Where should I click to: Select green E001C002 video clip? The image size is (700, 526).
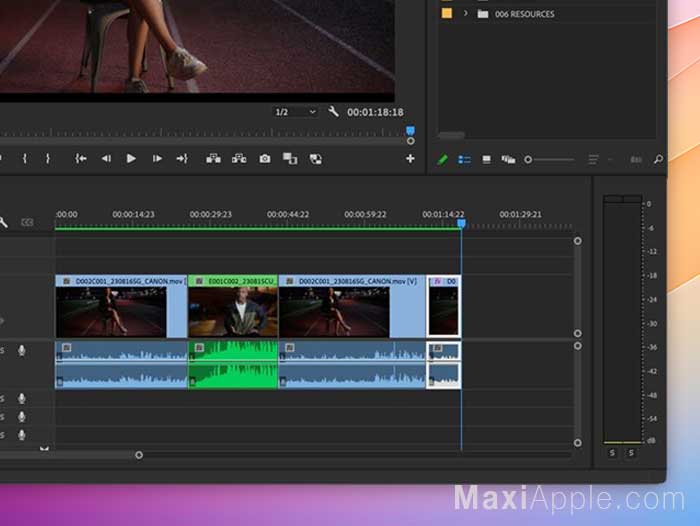[233, 306]
